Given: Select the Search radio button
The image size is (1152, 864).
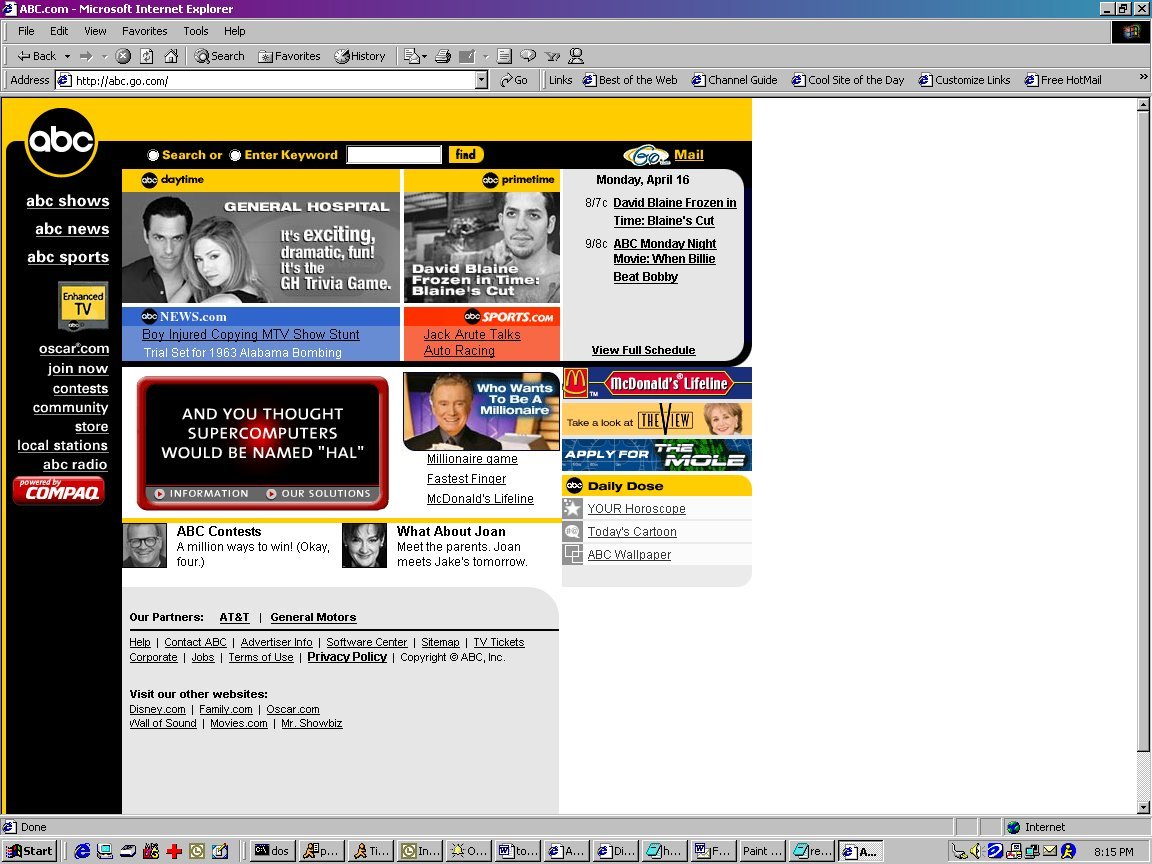Looking at the screenshot, I should 153,156.
